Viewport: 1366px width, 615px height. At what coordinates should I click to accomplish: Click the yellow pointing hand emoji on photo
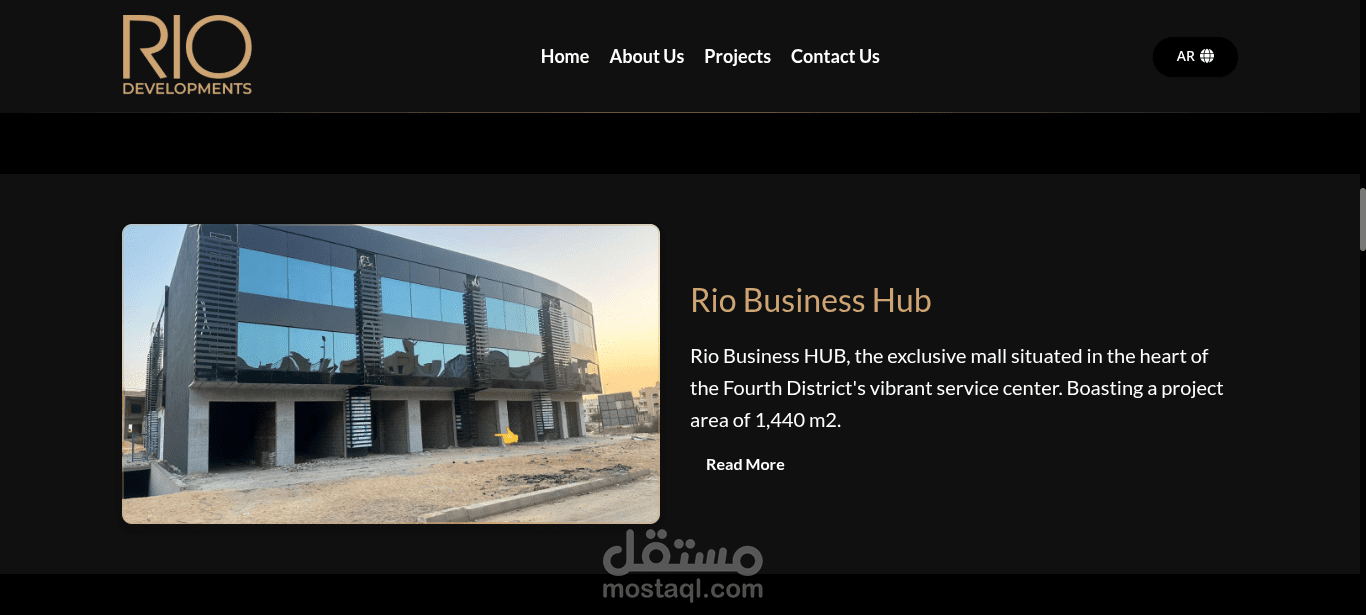pos(507,435)
